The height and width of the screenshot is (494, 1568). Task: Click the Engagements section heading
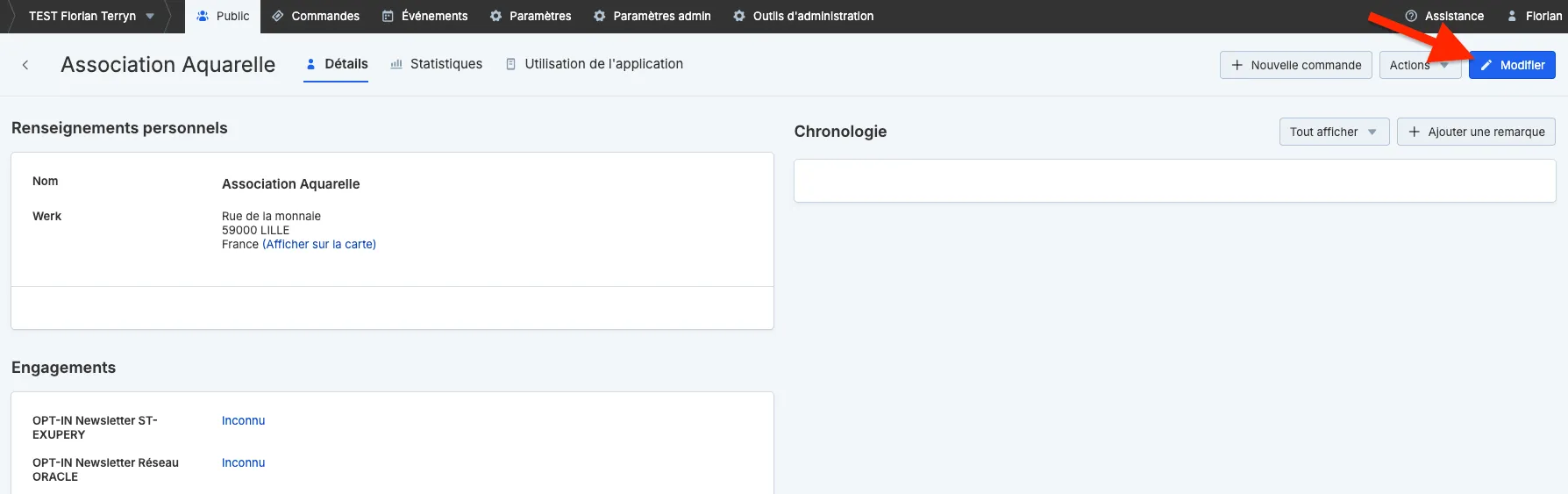click(63, 368)
